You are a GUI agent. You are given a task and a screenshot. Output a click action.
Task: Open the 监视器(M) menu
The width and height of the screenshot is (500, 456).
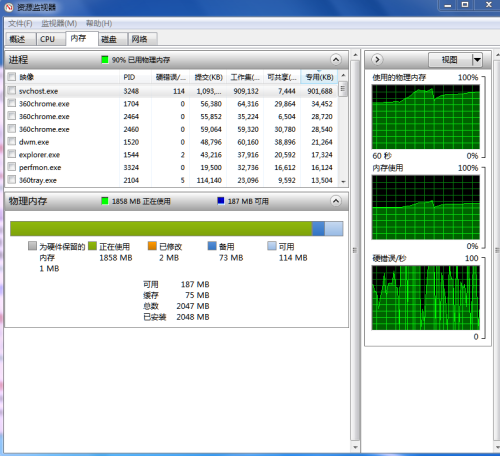(x=59, y=23)
